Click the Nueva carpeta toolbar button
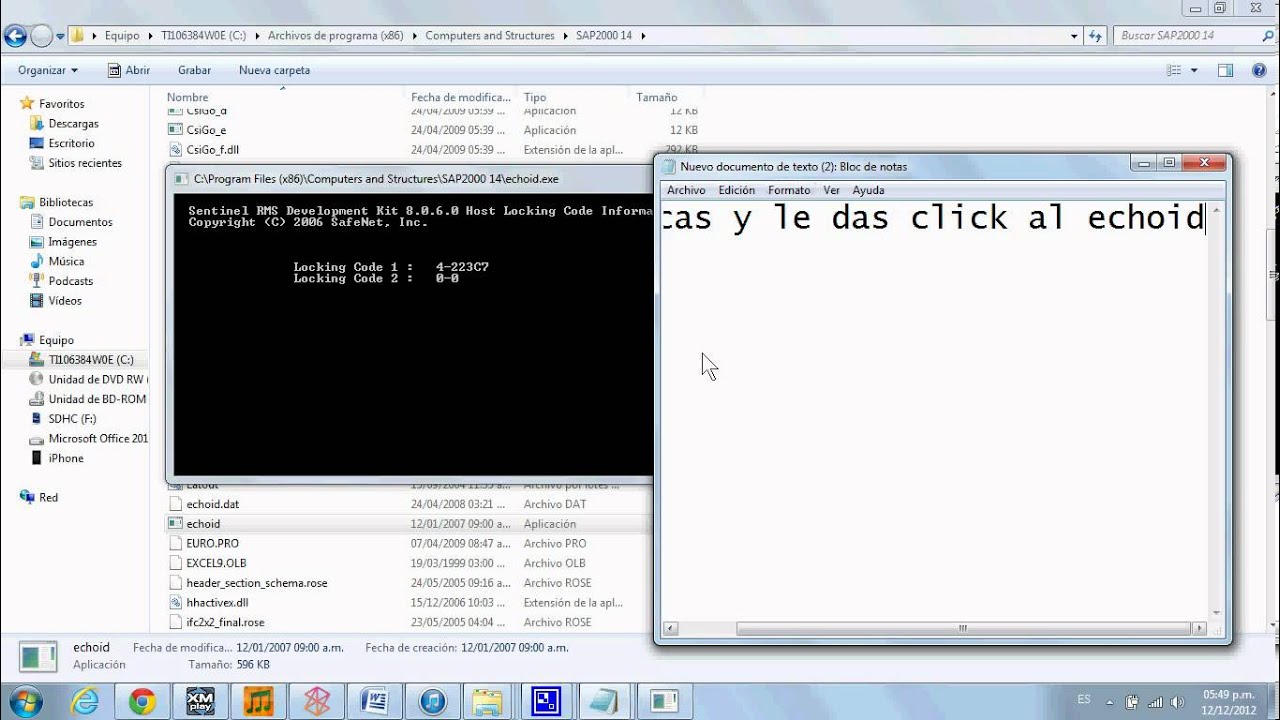Screen dimensions: 1280x720 pos(274,70)
